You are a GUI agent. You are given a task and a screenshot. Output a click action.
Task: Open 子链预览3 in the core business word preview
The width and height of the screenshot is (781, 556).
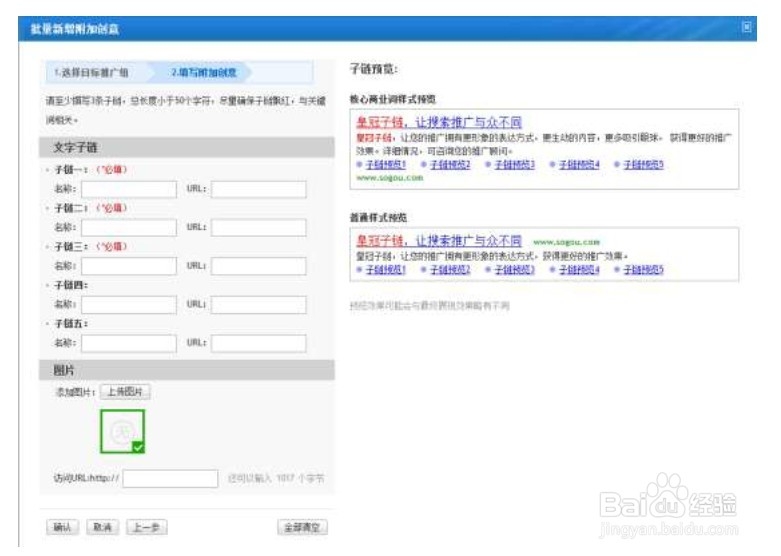click(x=515, y=164)
